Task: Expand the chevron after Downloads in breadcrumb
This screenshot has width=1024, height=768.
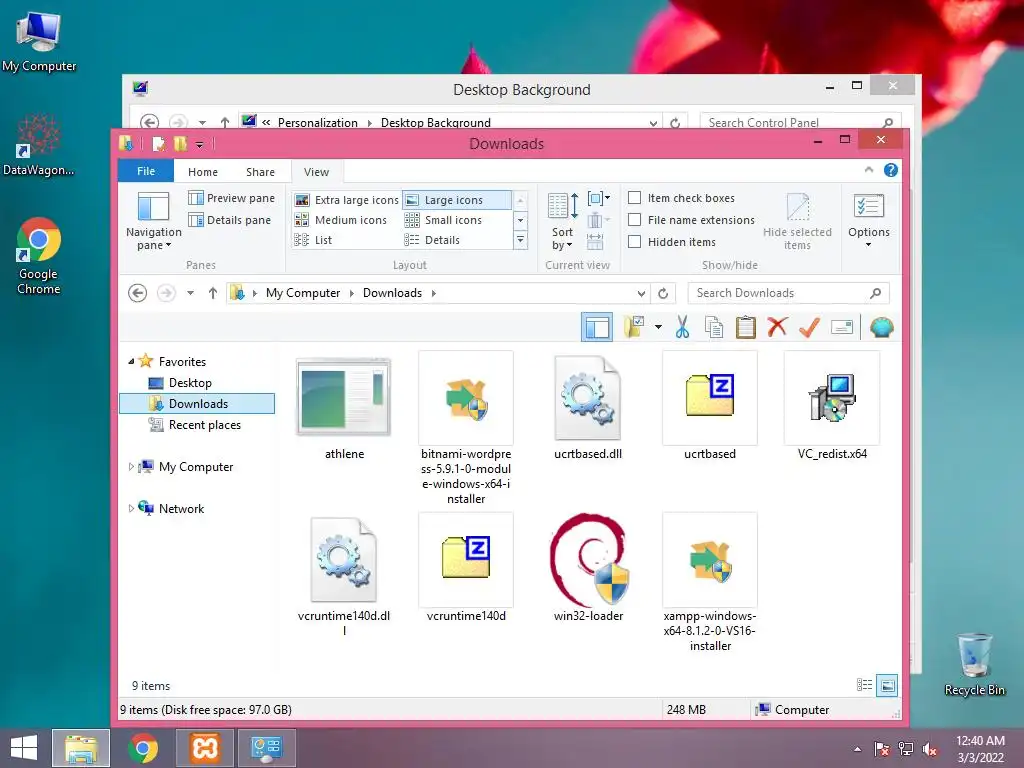Action: (434, 293)
